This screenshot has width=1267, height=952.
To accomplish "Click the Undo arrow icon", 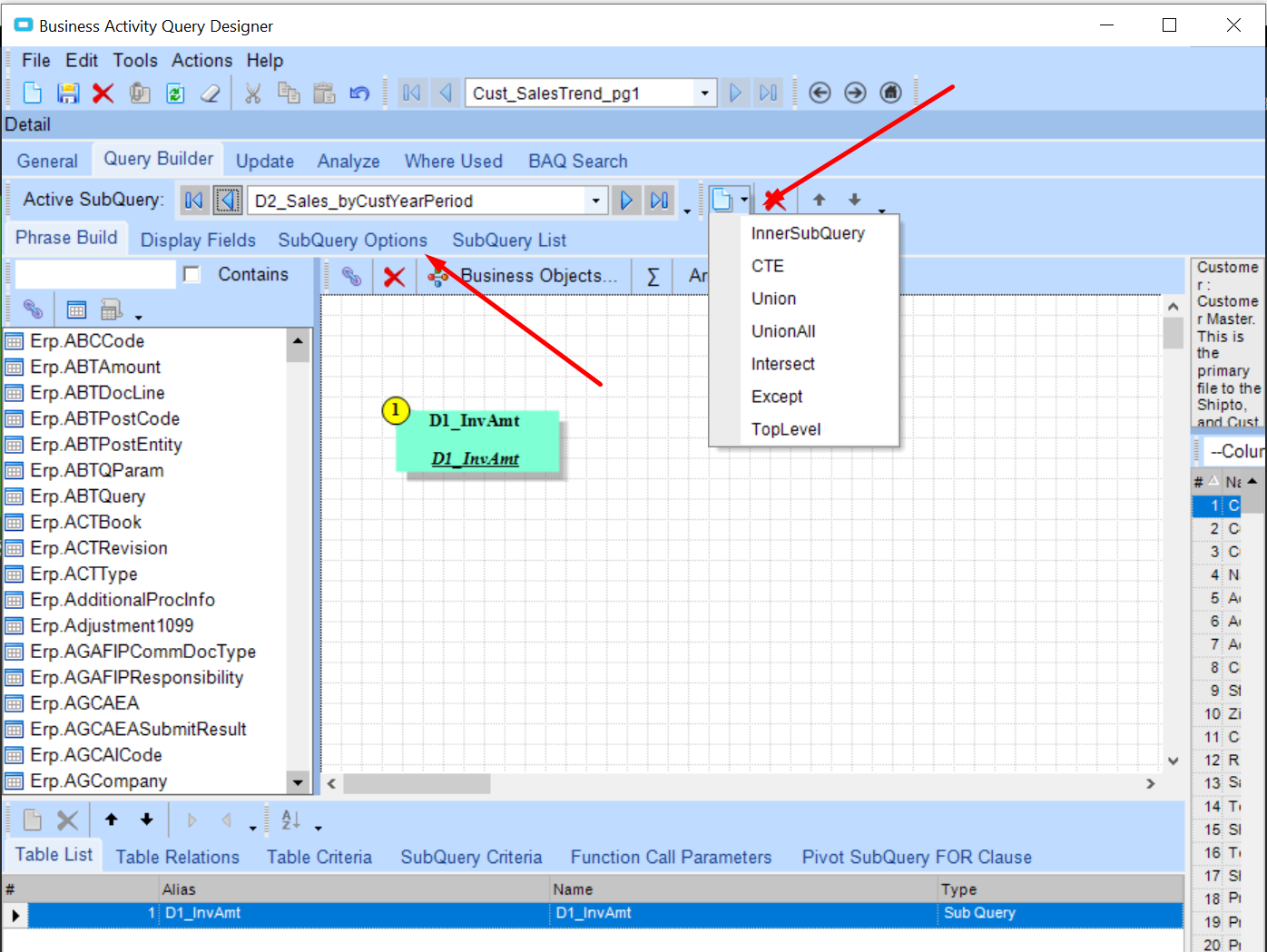I will pos(359,93).
